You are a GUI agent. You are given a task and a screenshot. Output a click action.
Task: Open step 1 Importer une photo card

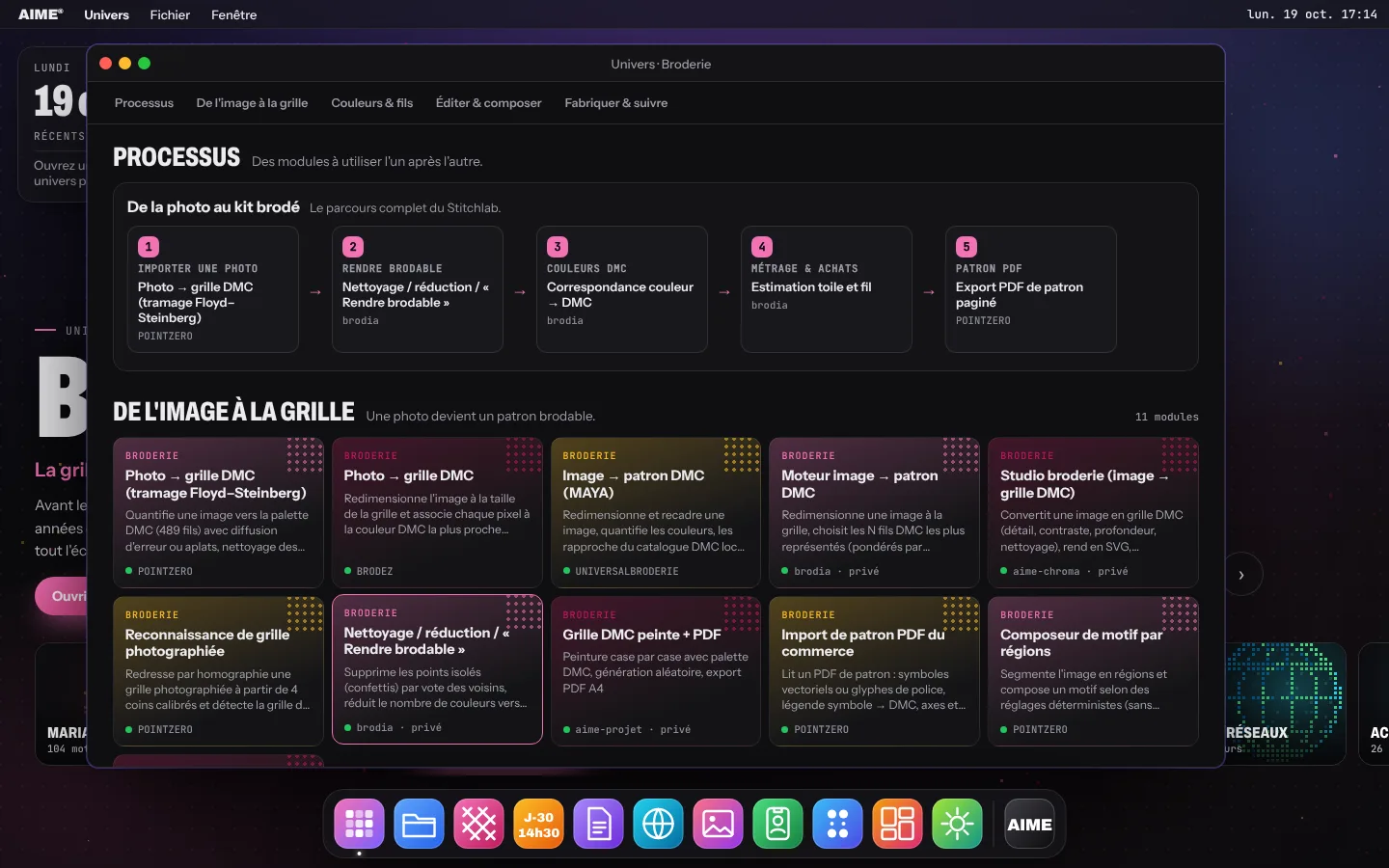tap(213, 289)
